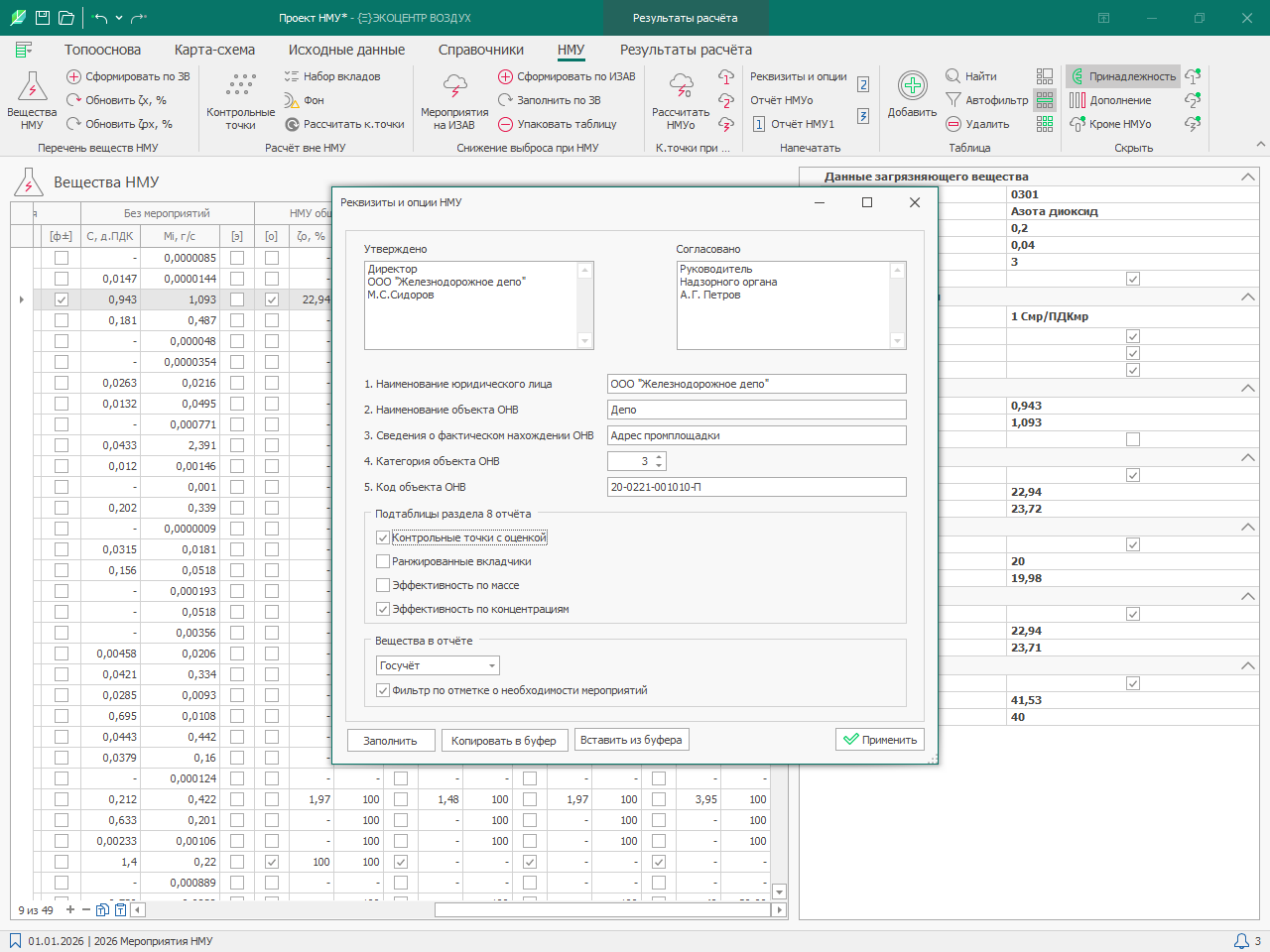Open the Карта-схема tab
Viewport: 1270px width, 952px height.
point(214,50)
